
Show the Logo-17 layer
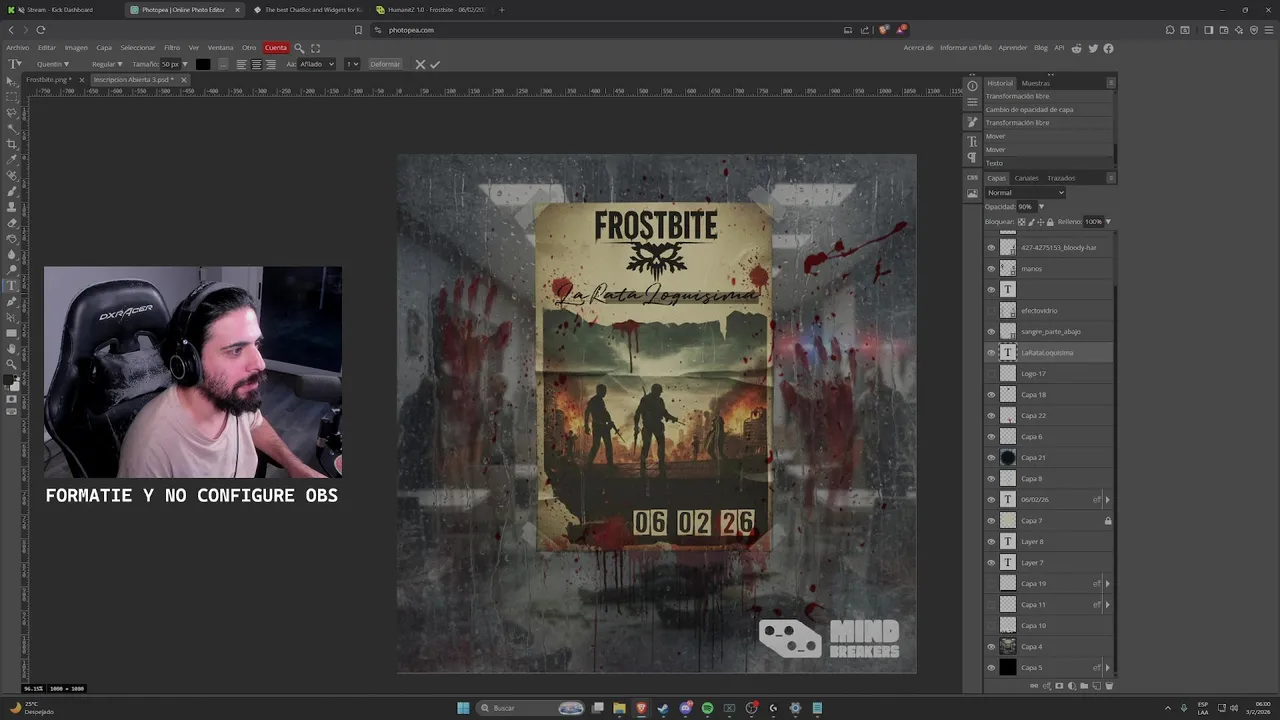pyautogui.click(x=991, y=374)
